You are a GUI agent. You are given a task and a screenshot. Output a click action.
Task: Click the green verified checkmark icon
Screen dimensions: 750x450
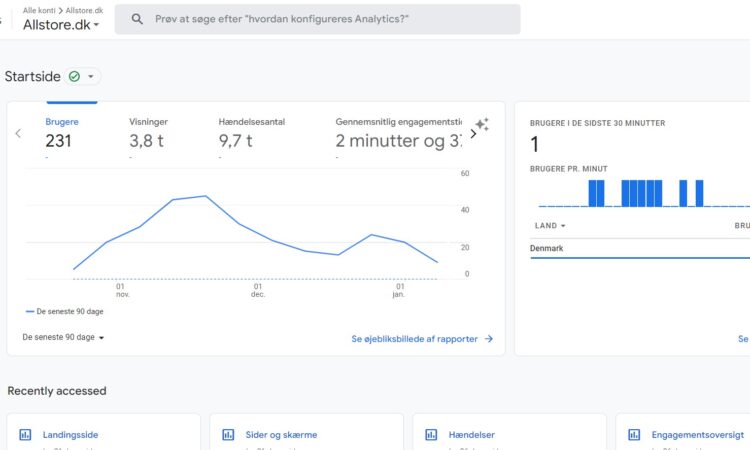pos(74,77)
